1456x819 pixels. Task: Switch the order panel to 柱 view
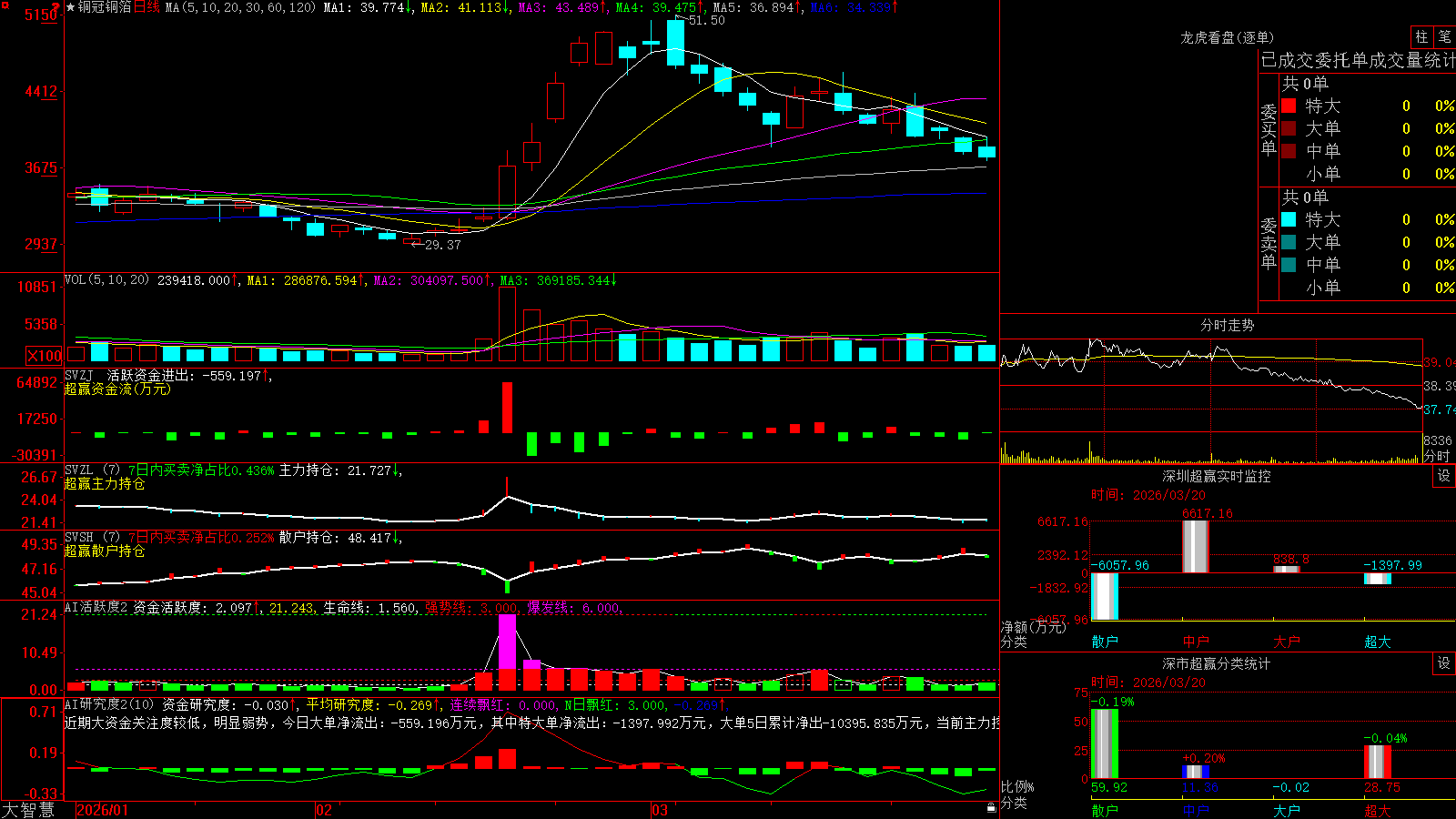click(x=1421, y=37)
